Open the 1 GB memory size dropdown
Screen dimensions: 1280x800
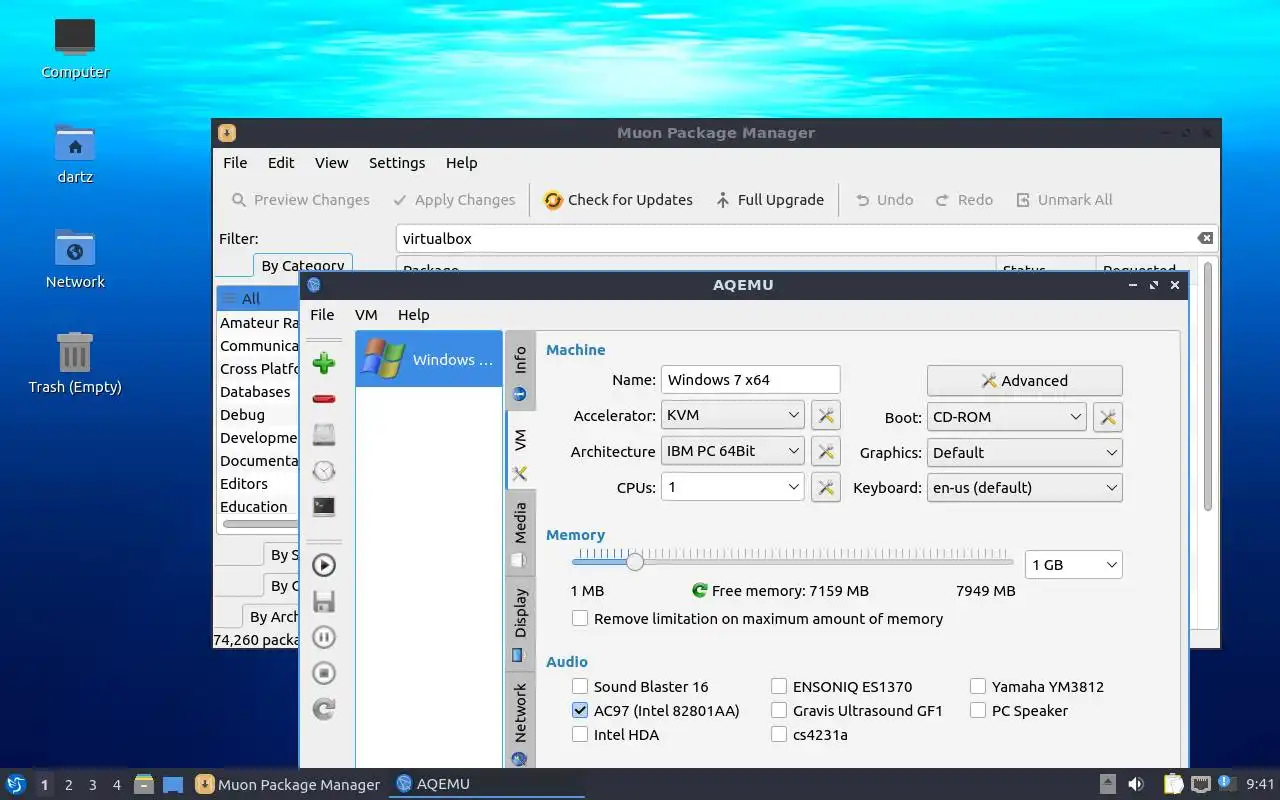point(1074,565)
